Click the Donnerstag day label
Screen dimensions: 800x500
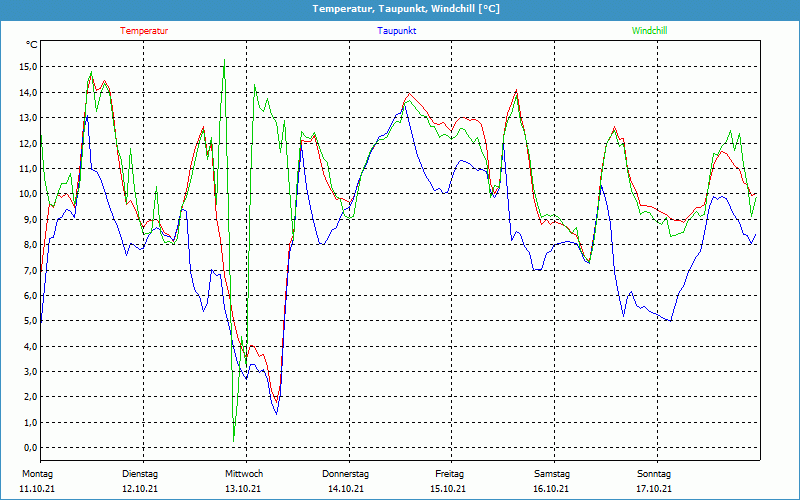345,474
